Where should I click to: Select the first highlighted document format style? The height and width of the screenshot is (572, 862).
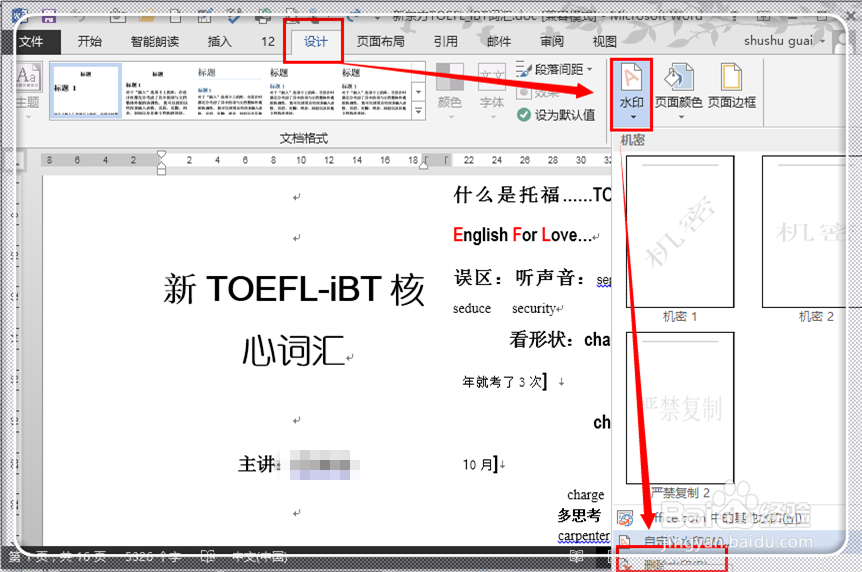(85, 91)
